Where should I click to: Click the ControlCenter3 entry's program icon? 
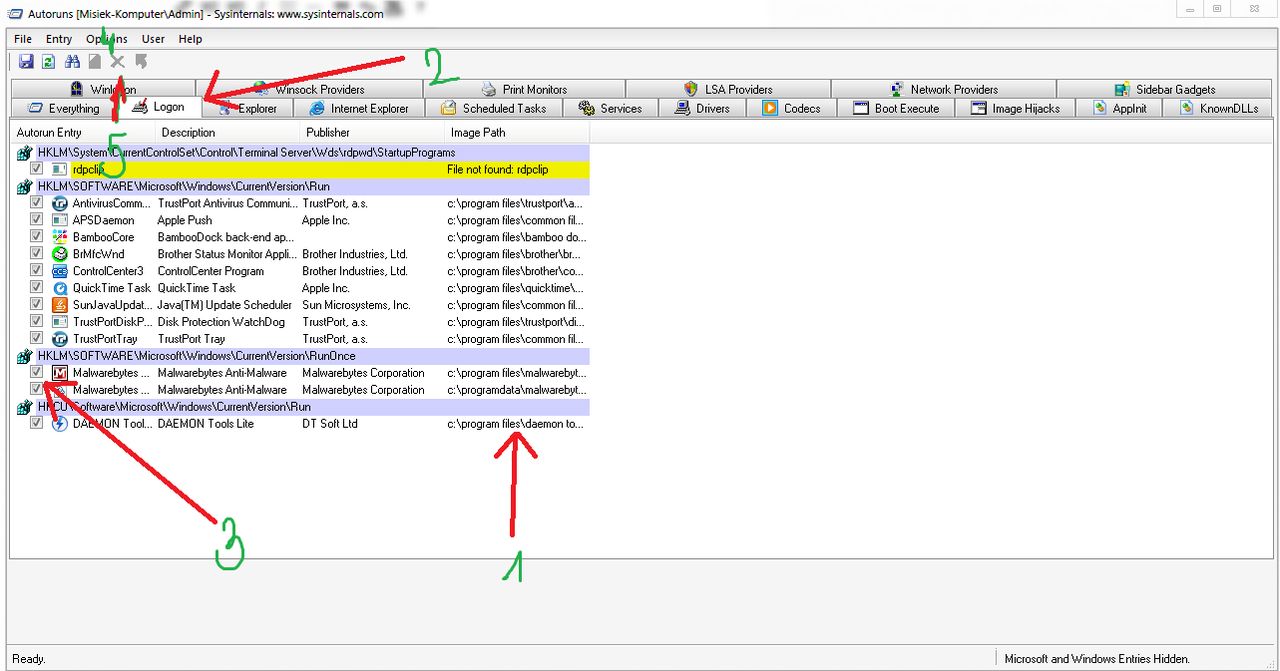click(x=60, y=271)
